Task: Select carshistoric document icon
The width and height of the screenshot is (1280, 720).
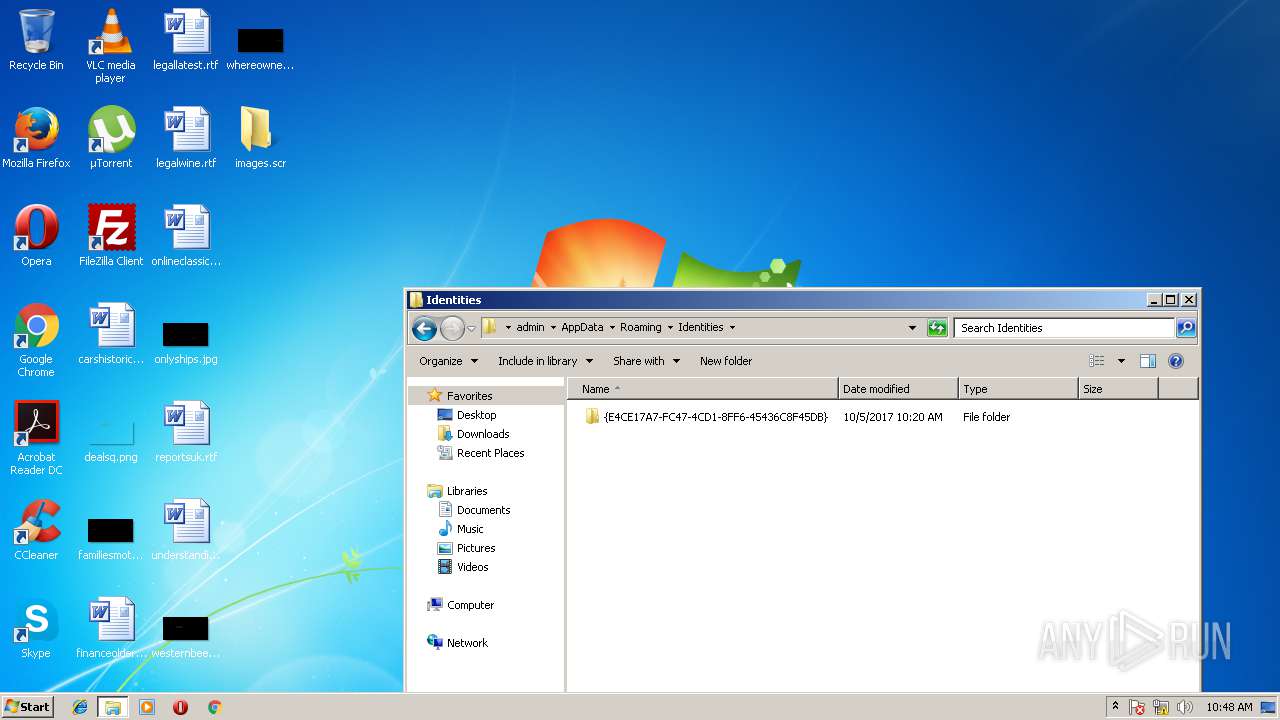Action: [x=111, y=334]
